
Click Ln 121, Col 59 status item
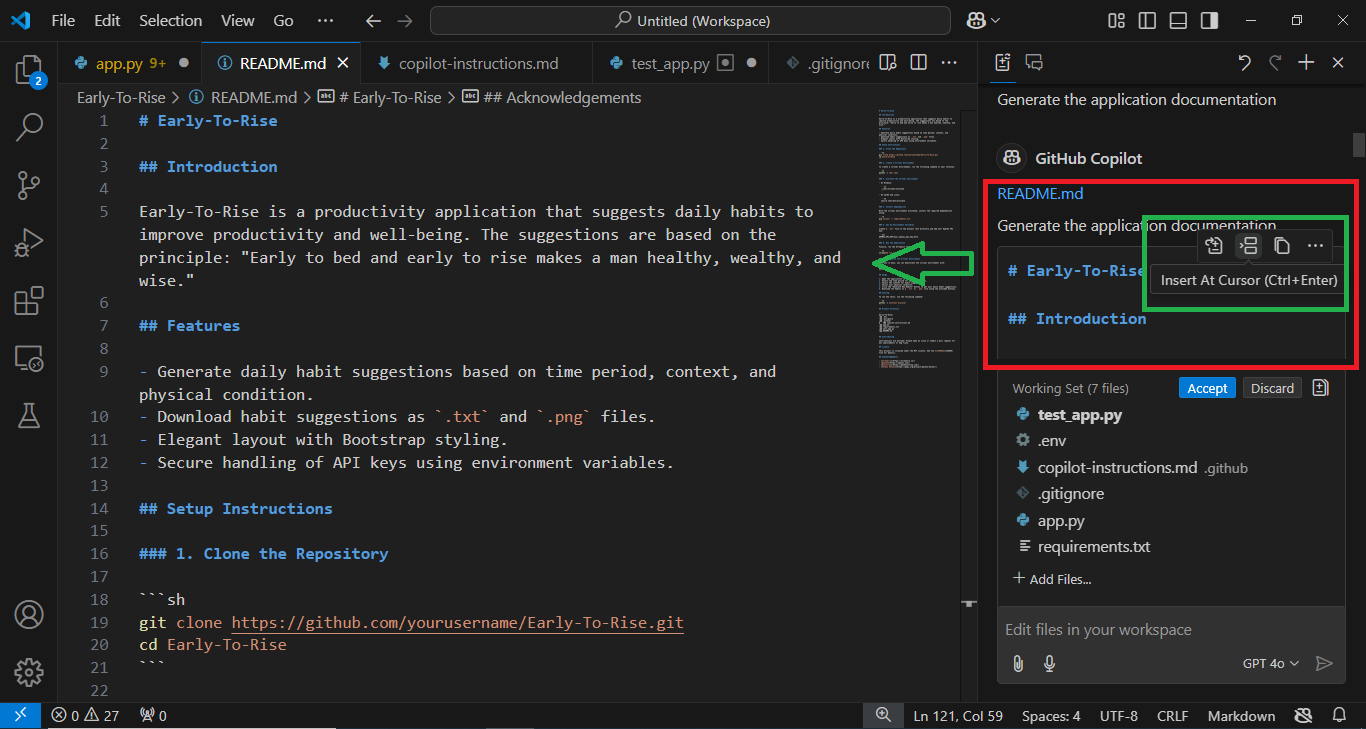pos(958,716)
